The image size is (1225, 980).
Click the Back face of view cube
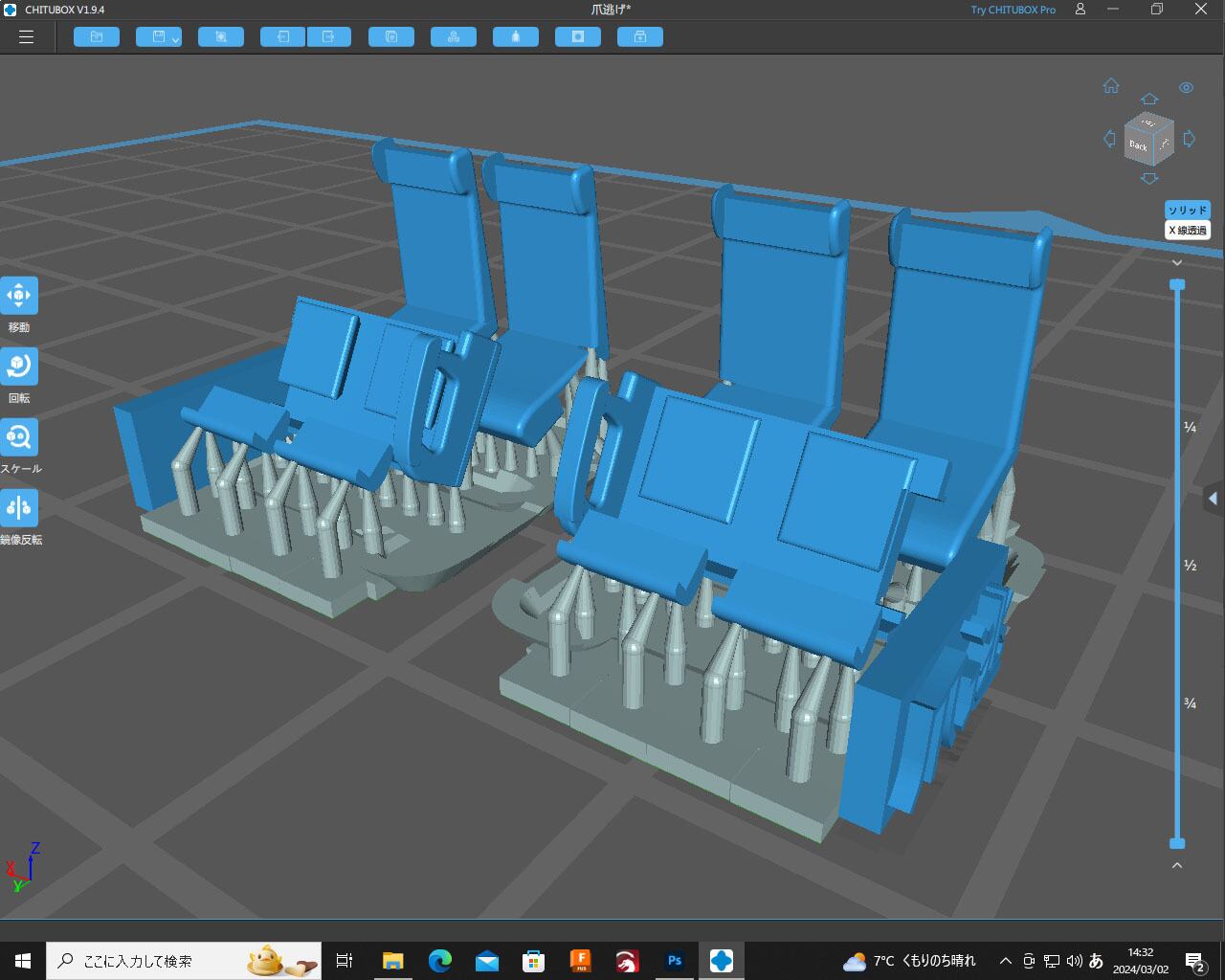pyautogui.click(x=1138, y=145)
